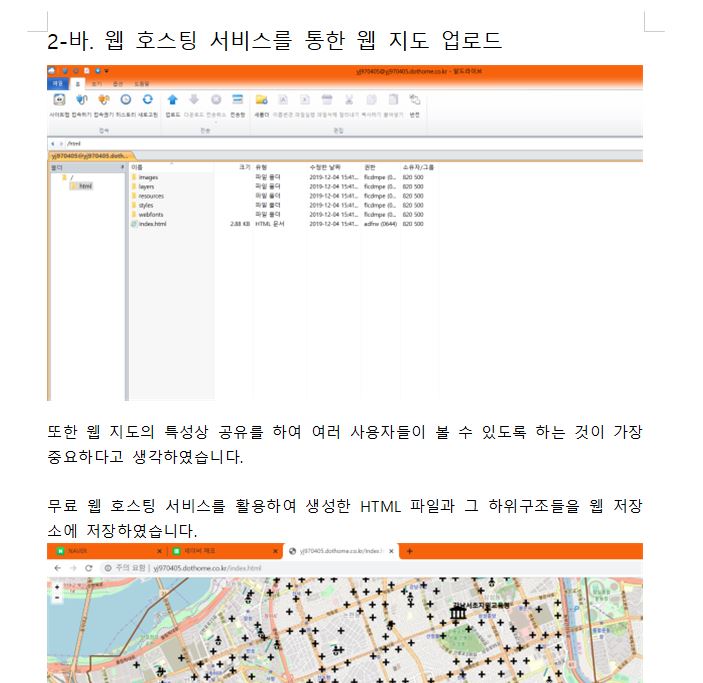The width and height of the screenshot is (703, 683).
Task: Reload the browser page
Action: pyautogui.click(x=89, y=568)
